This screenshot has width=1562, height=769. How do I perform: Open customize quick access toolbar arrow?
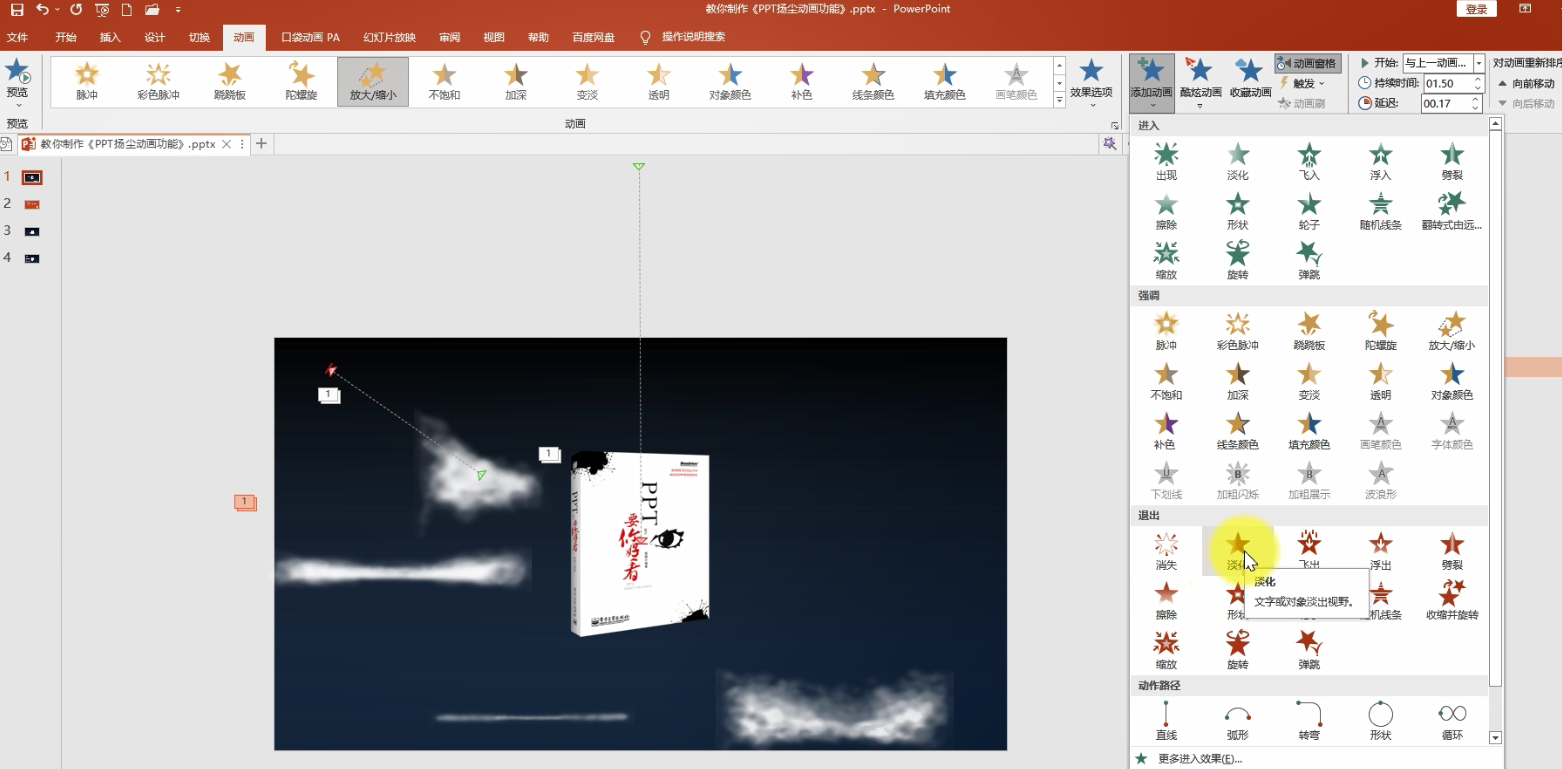pos(178,9)
